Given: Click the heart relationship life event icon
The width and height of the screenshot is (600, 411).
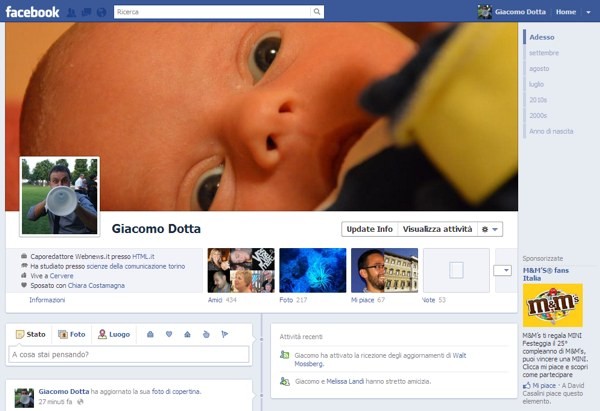Looking at the screenshot, I should click(169, 334).
